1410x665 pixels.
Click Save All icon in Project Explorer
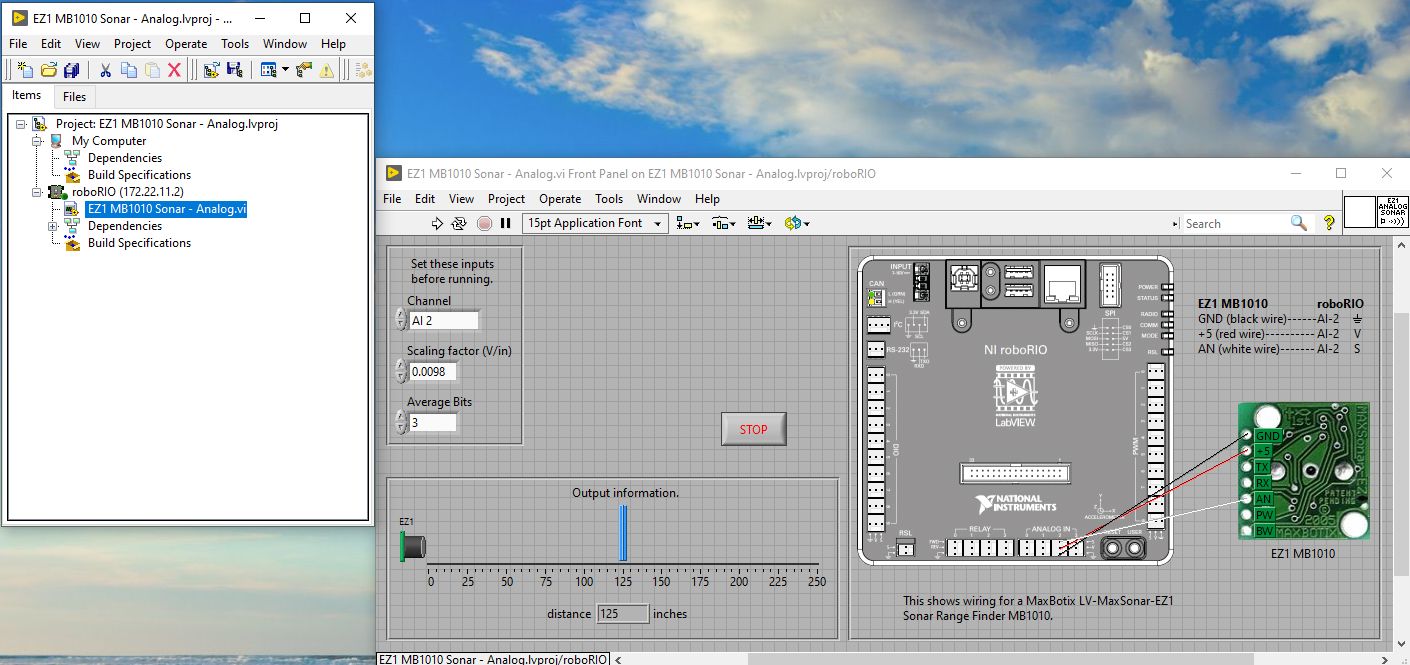pos(71,70)
